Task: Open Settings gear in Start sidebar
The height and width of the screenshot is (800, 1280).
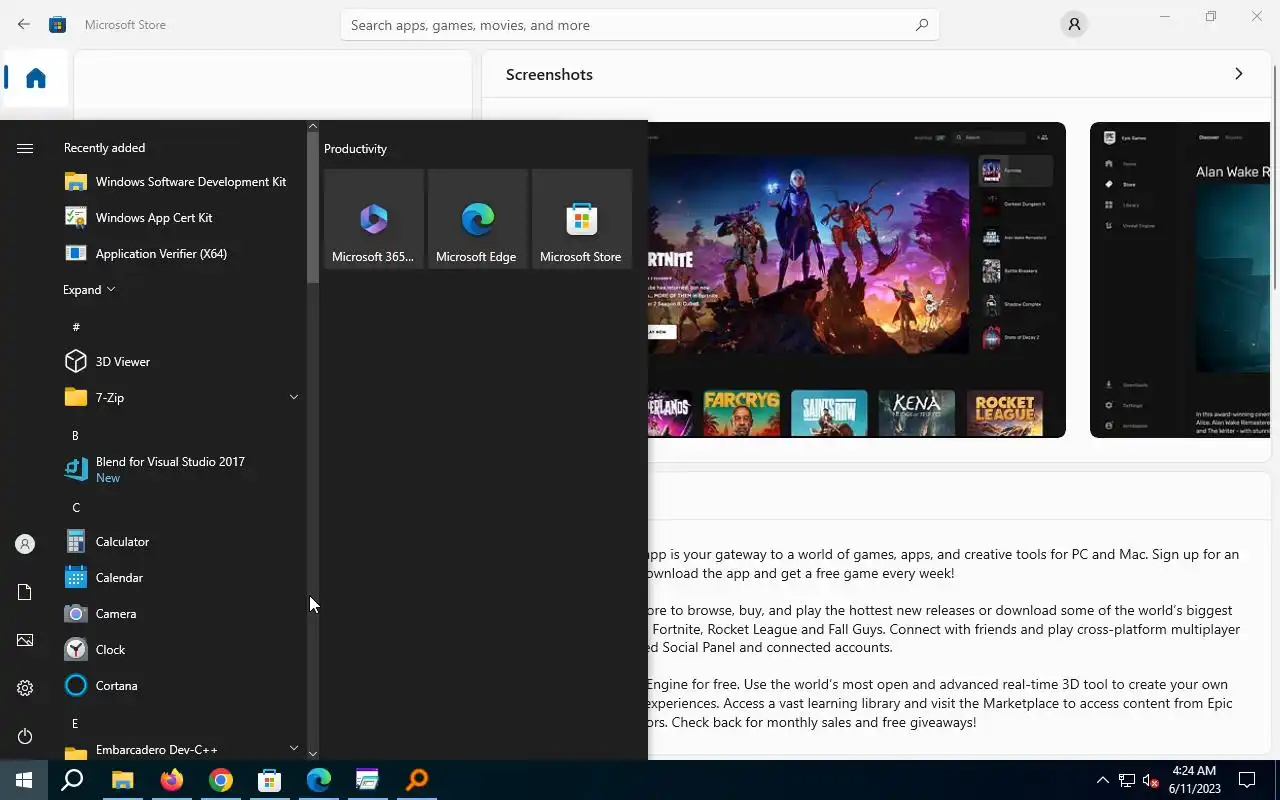Action: click(x=25, y=688)
